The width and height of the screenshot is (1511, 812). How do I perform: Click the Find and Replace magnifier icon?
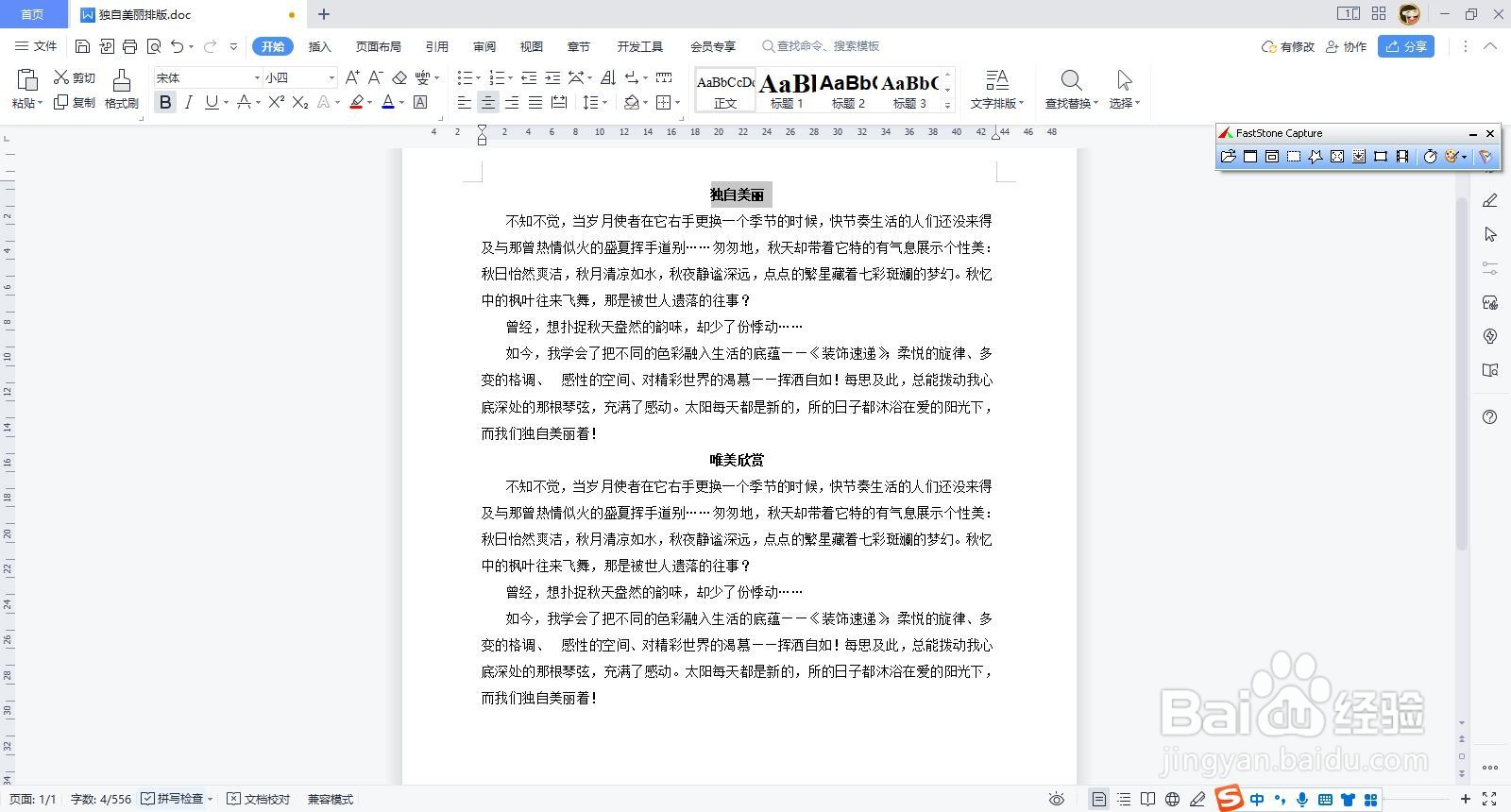[x=1071, y=80]
